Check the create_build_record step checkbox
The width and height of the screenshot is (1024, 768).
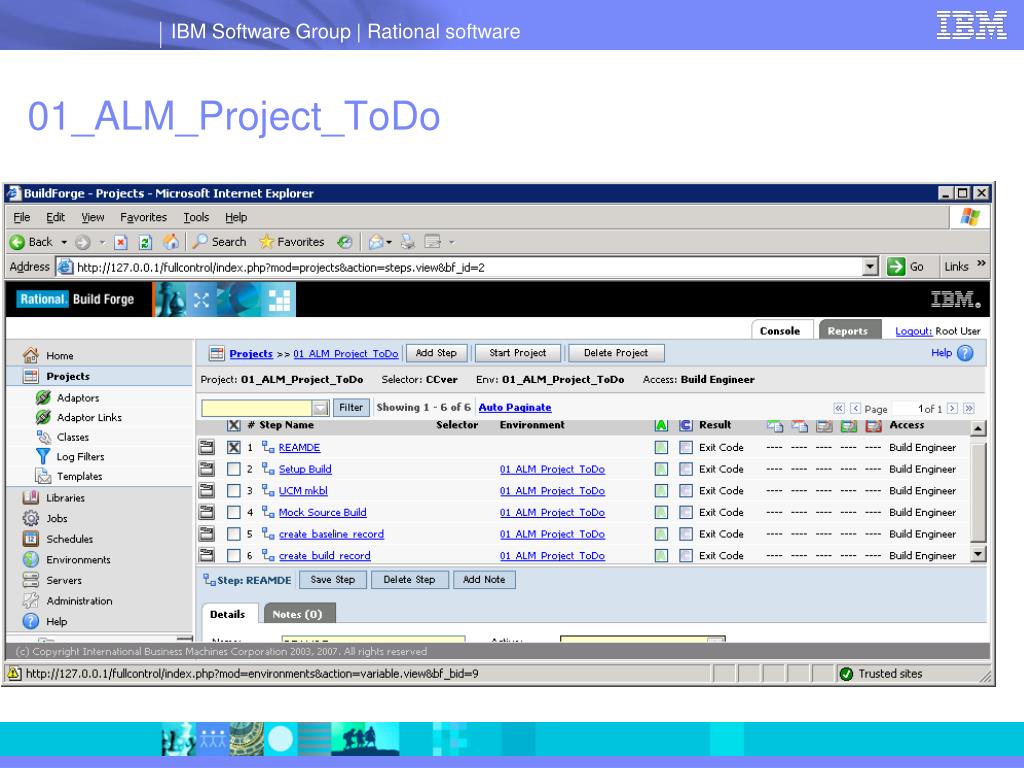(x=234, y=556)
